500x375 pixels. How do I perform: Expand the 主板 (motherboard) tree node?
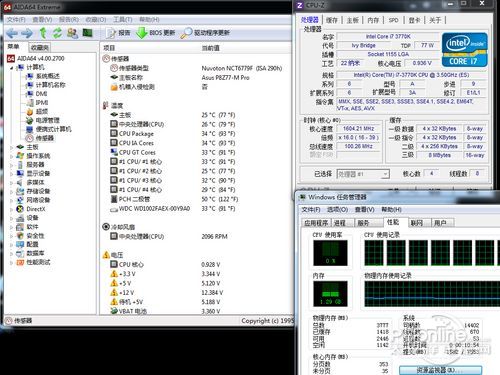point(11,147)
